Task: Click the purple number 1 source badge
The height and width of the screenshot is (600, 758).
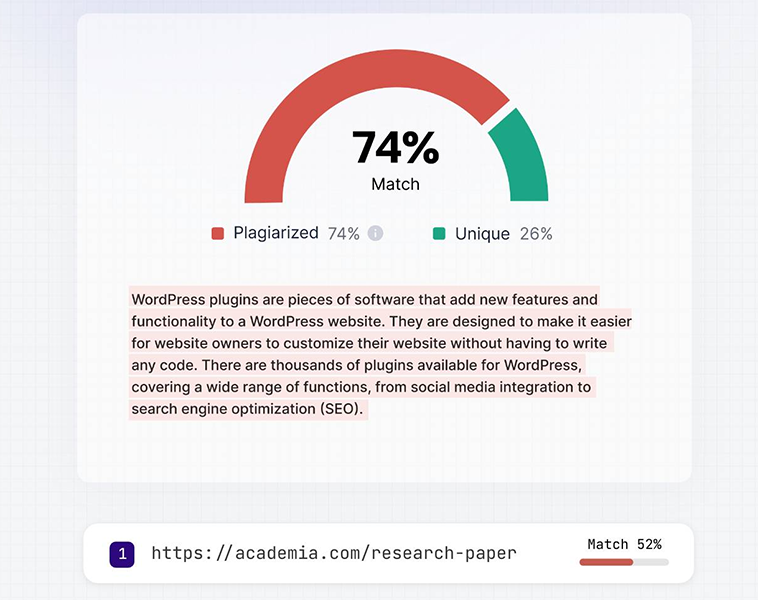Action: pos(122,553)
